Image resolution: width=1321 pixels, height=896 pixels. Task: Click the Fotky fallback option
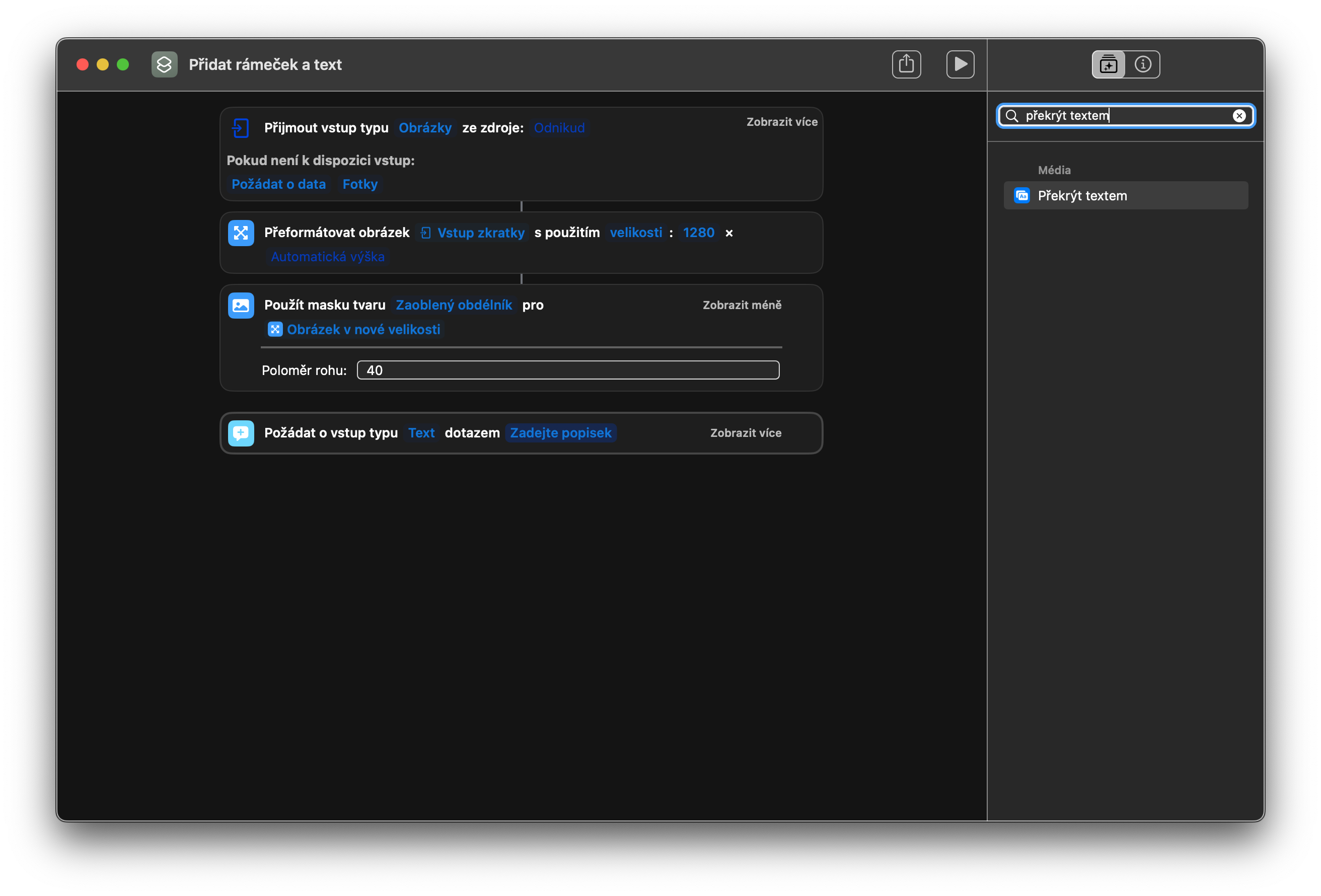point(360,184)
